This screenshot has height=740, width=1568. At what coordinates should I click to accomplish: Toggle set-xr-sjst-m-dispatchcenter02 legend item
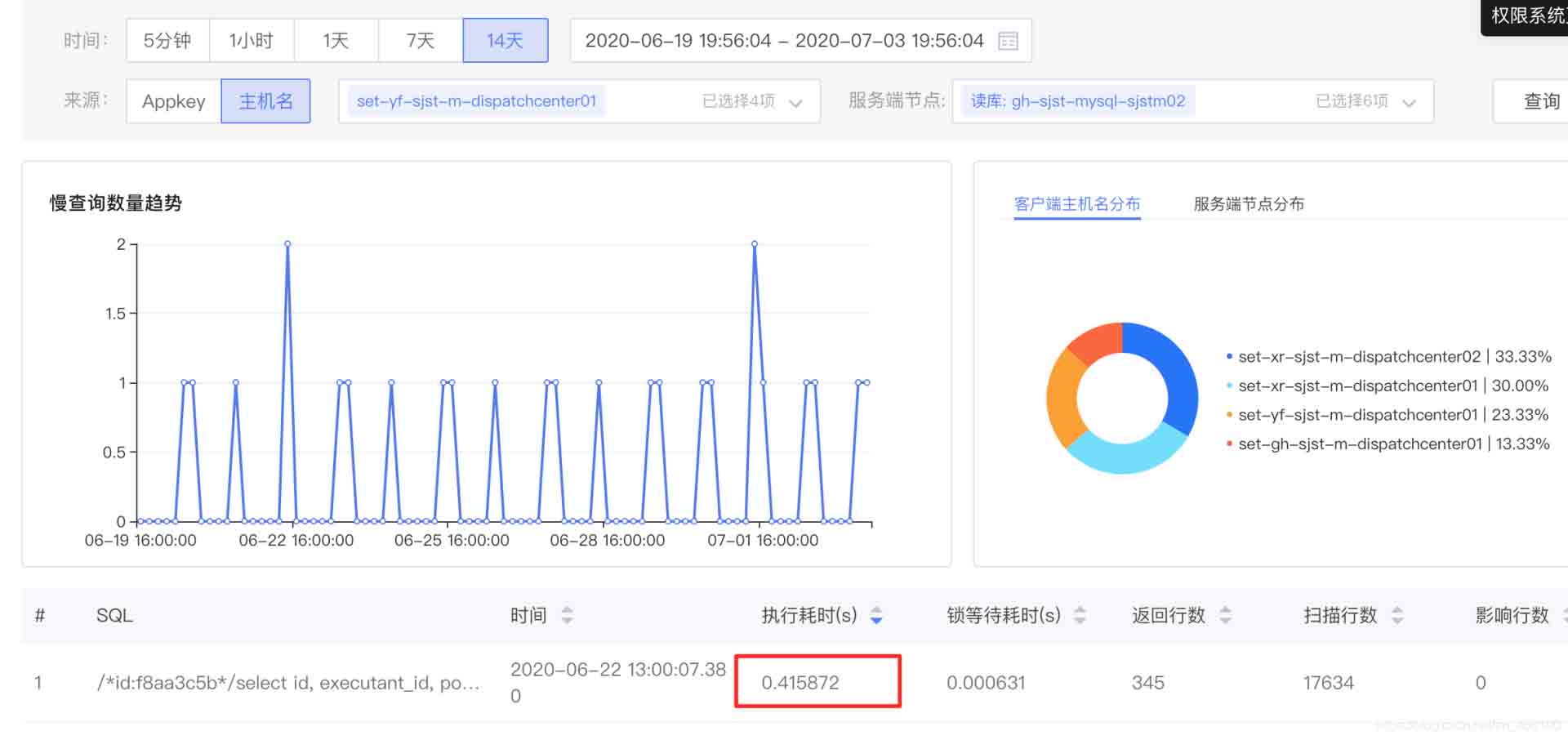pos(1358,357)
